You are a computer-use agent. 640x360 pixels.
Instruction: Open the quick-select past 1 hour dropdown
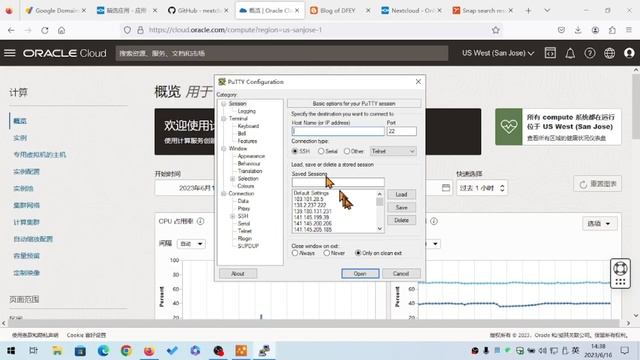(x=482, y=188)
